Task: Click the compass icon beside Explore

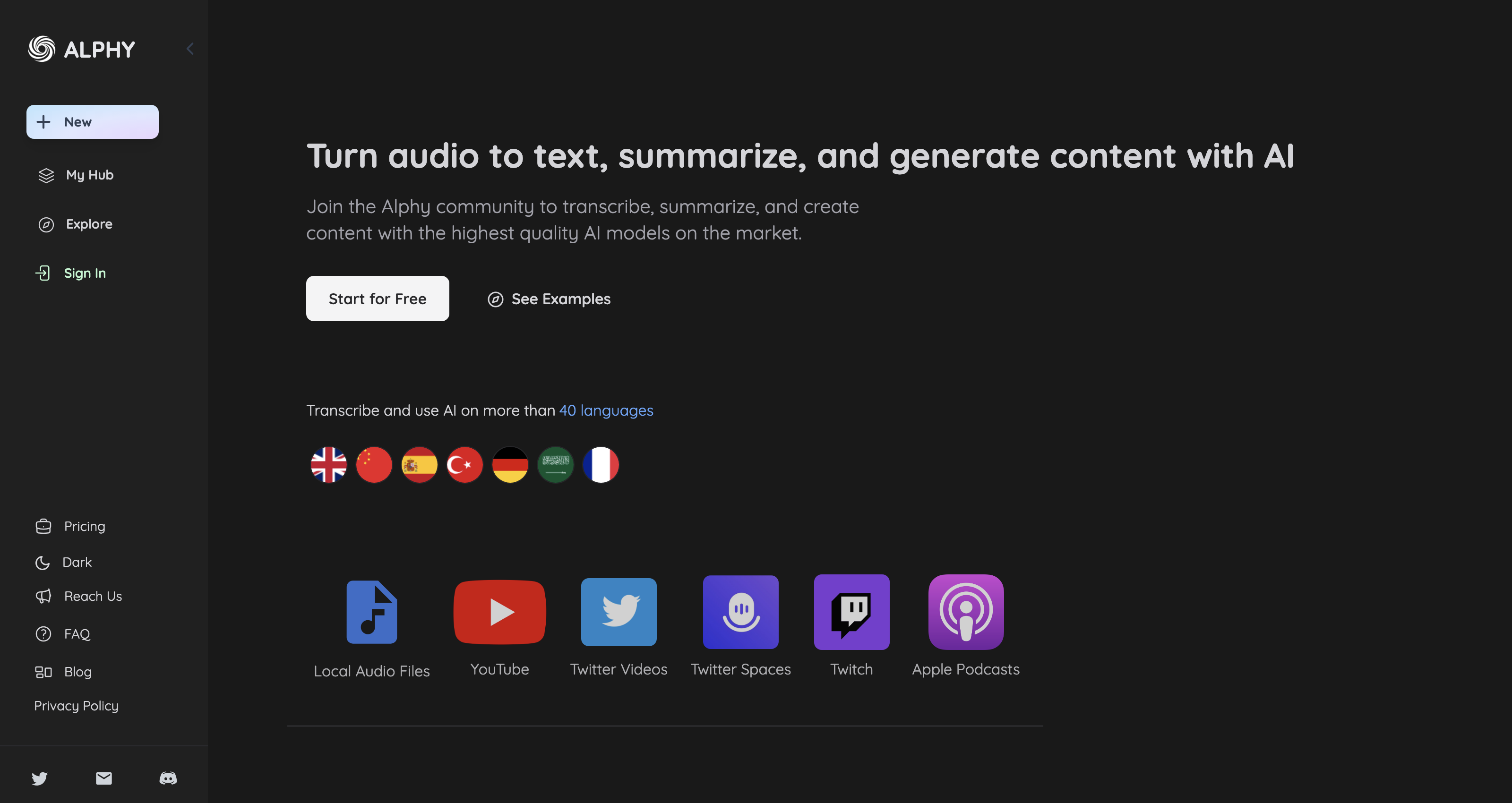Action: pos(46,225)
